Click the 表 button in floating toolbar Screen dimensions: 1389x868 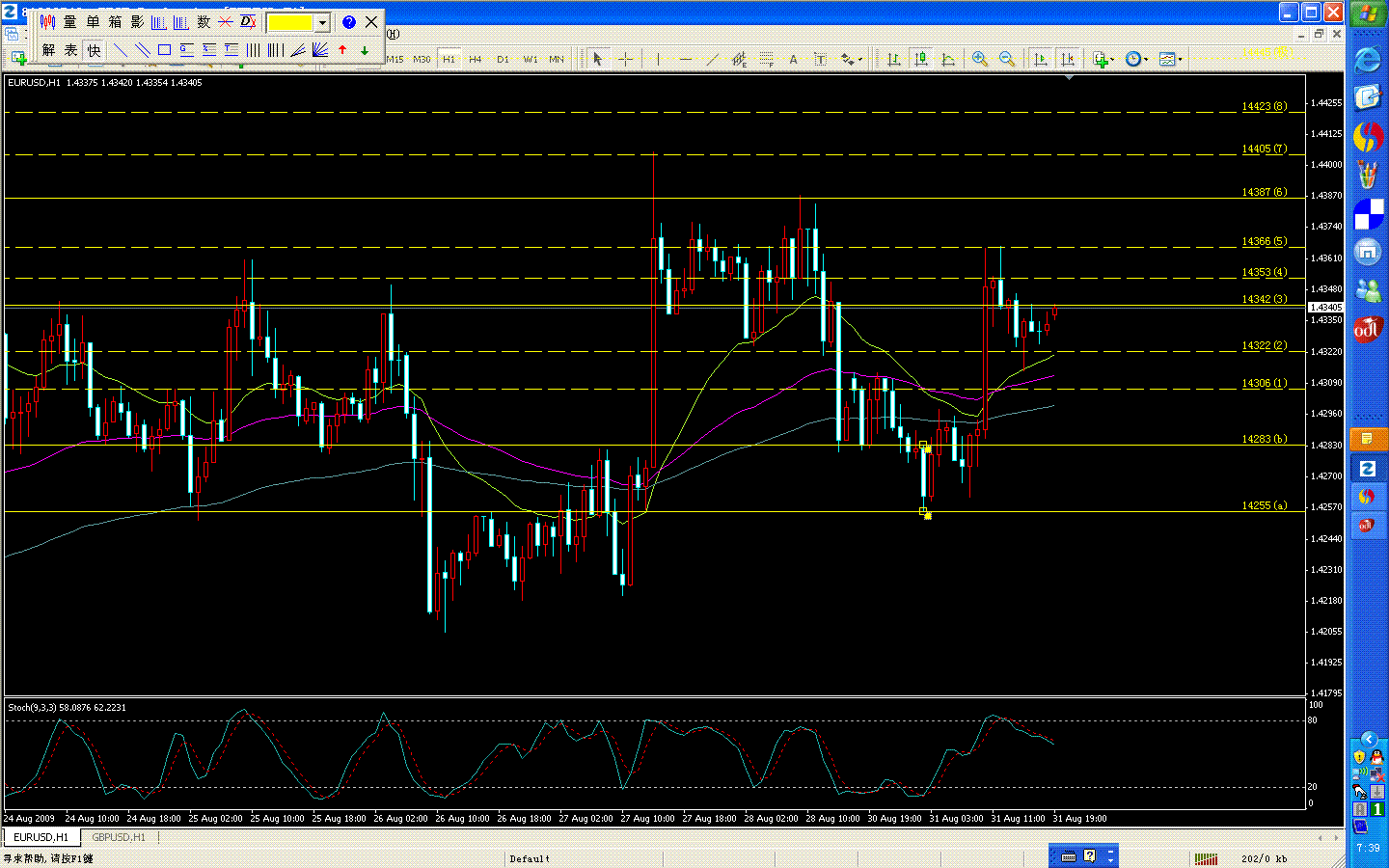pyautogui.click(x=70, y=50)
